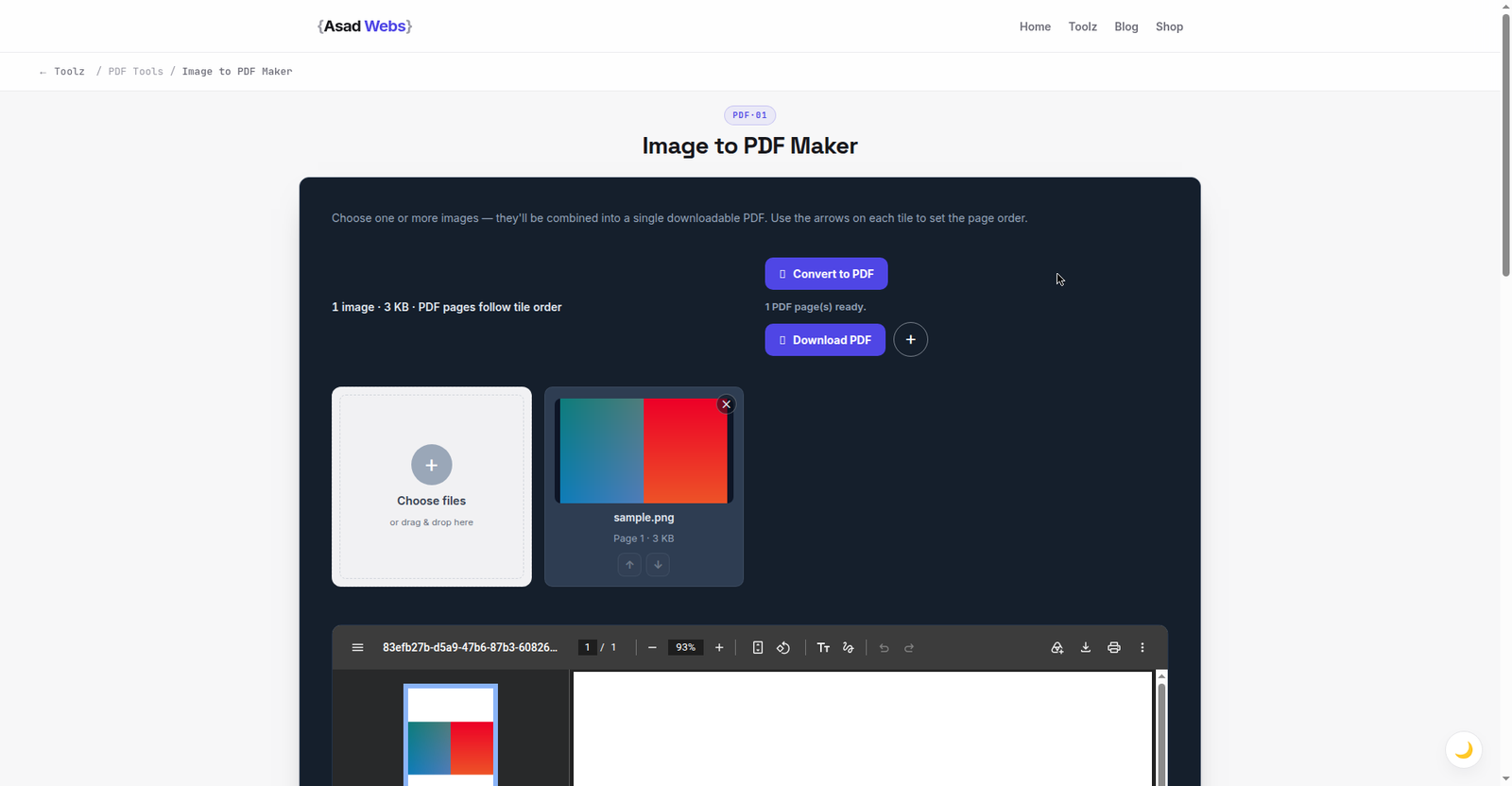The image size is (1512, 786).
Task: Select the text annotation tool
Action: pyautogui.click(x=823, y=647)
